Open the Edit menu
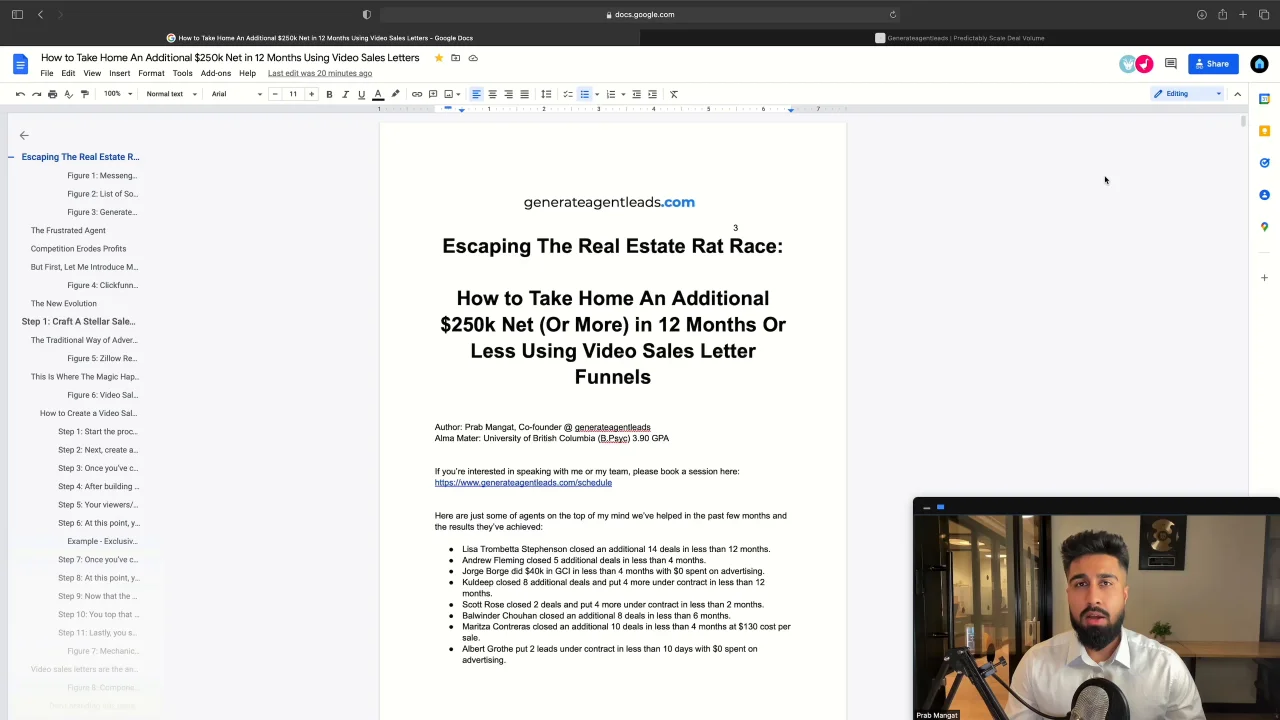This screenshot has height=720, width=1280. click(x=68, y=73)
